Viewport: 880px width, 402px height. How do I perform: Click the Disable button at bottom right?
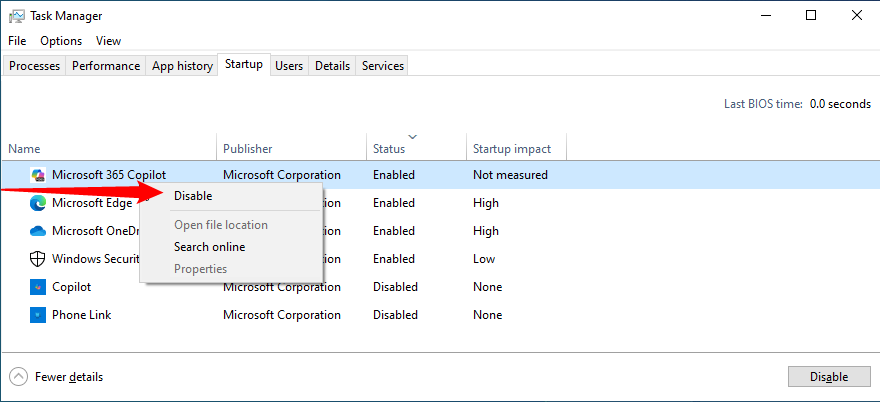829,377
